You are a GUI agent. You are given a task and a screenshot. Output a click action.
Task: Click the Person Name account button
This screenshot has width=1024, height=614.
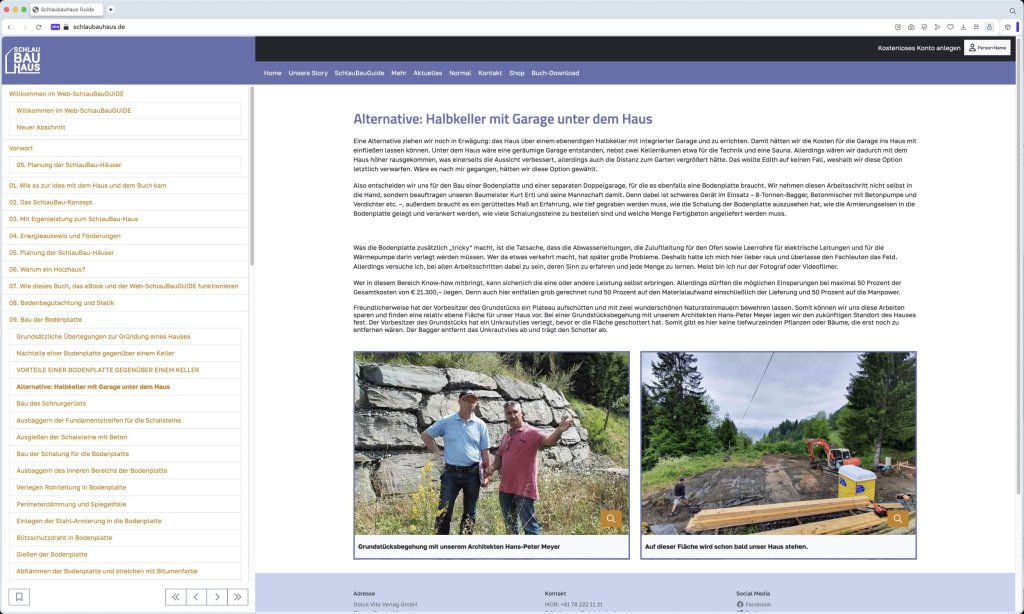click(x=987, y=48)
